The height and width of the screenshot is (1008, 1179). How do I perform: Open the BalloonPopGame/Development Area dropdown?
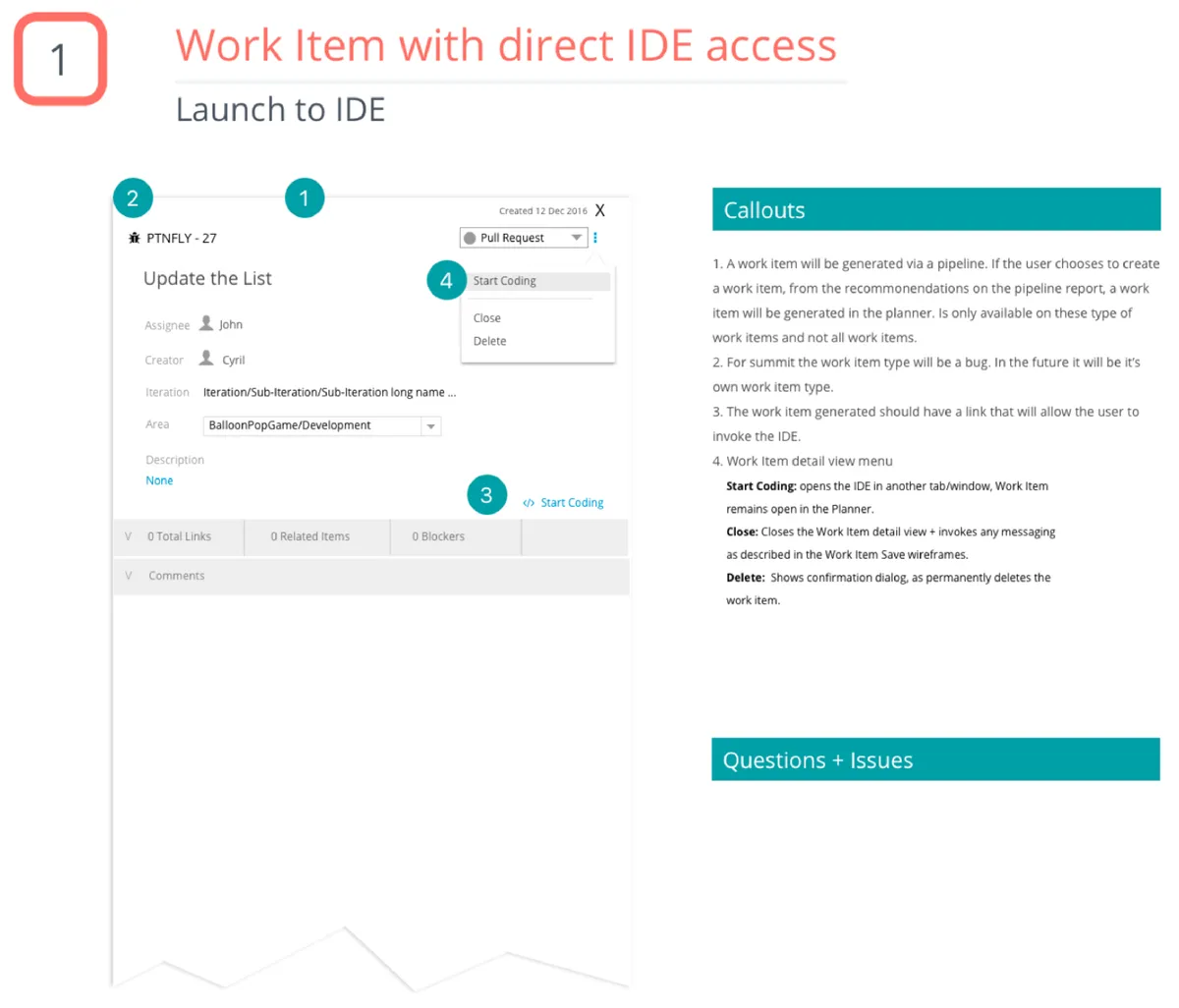pyautogui.click(x=430, y=425)
